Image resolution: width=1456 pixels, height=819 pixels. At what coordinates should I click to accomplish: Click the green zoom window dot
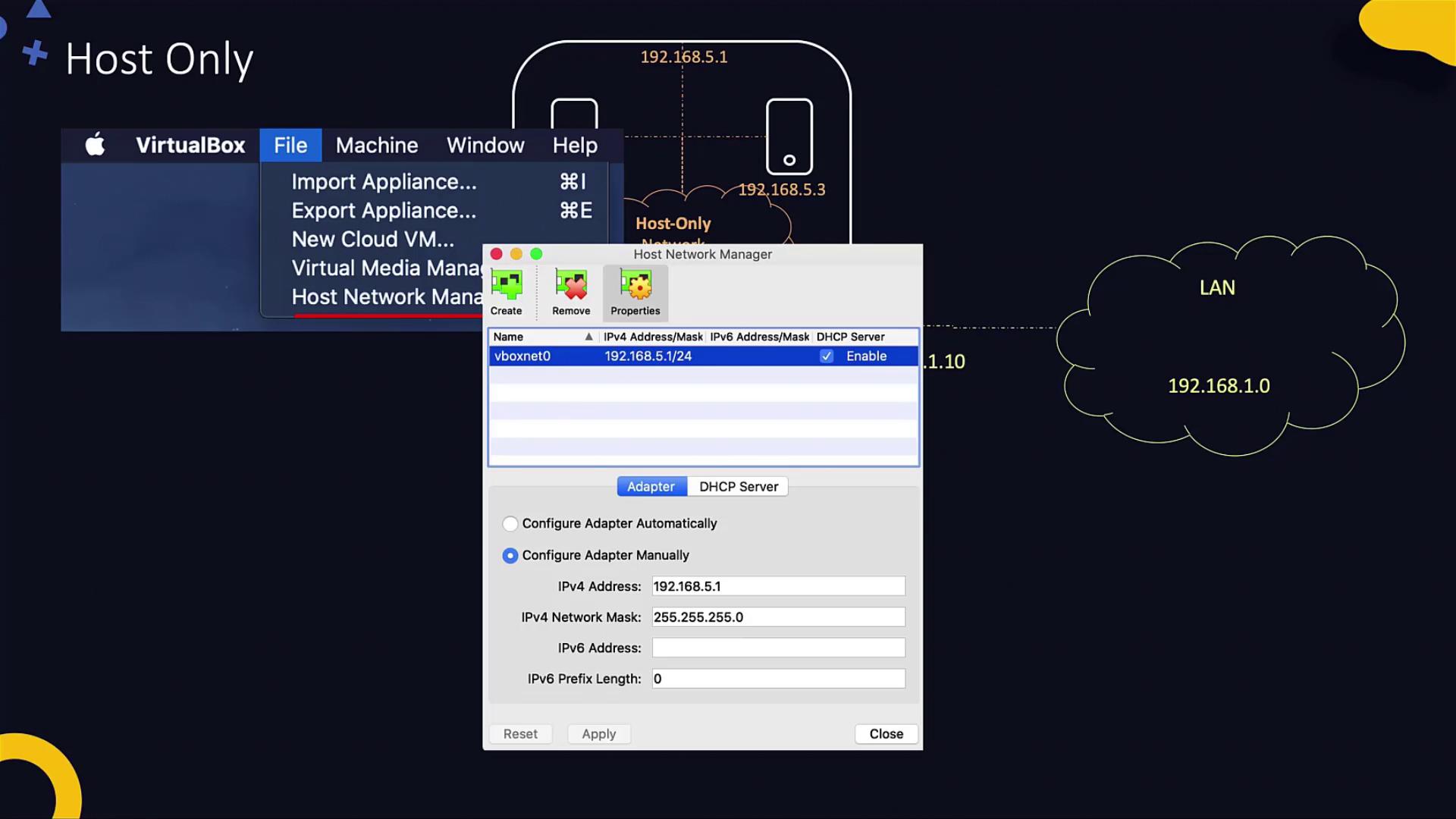(x=536, y=254)
